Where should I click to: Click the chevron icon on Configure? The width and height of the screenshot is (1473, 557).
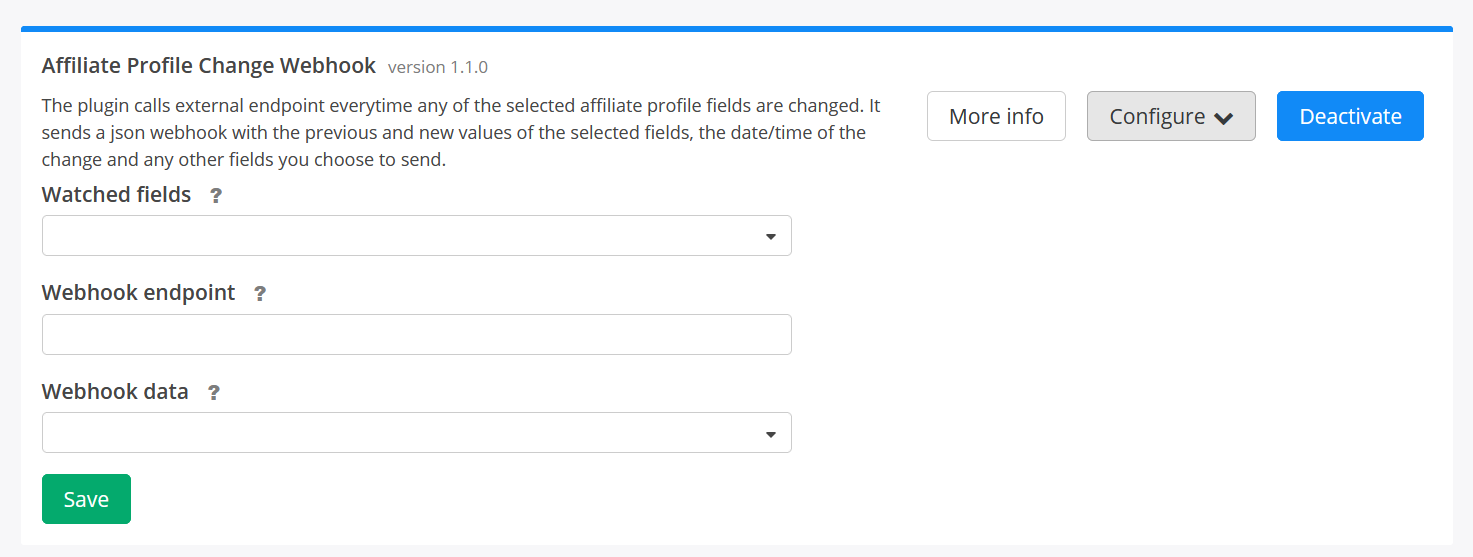(1223, 118)
